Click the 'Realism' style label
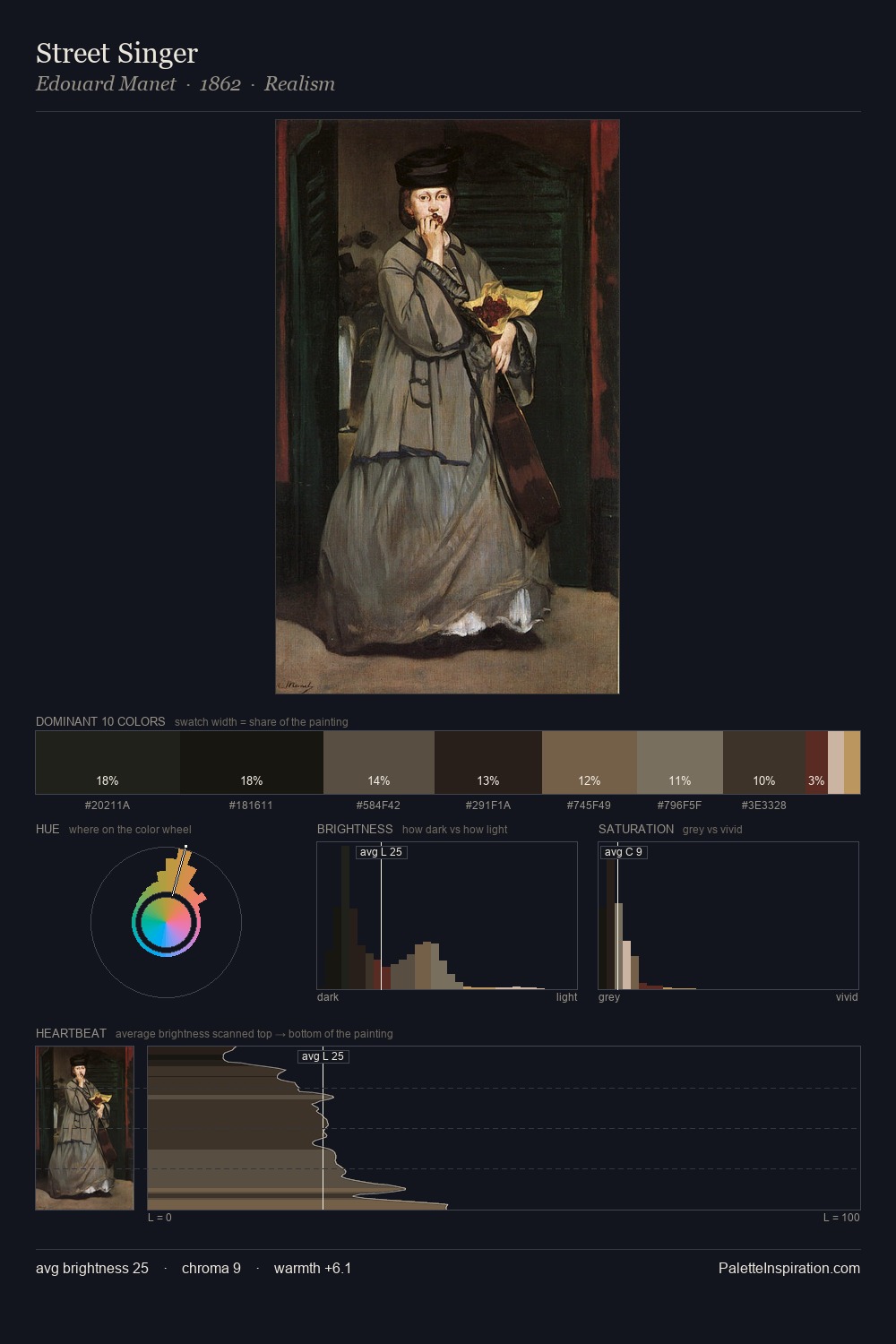Viewport: 896px width, 1344px height. tap(299, 83)
